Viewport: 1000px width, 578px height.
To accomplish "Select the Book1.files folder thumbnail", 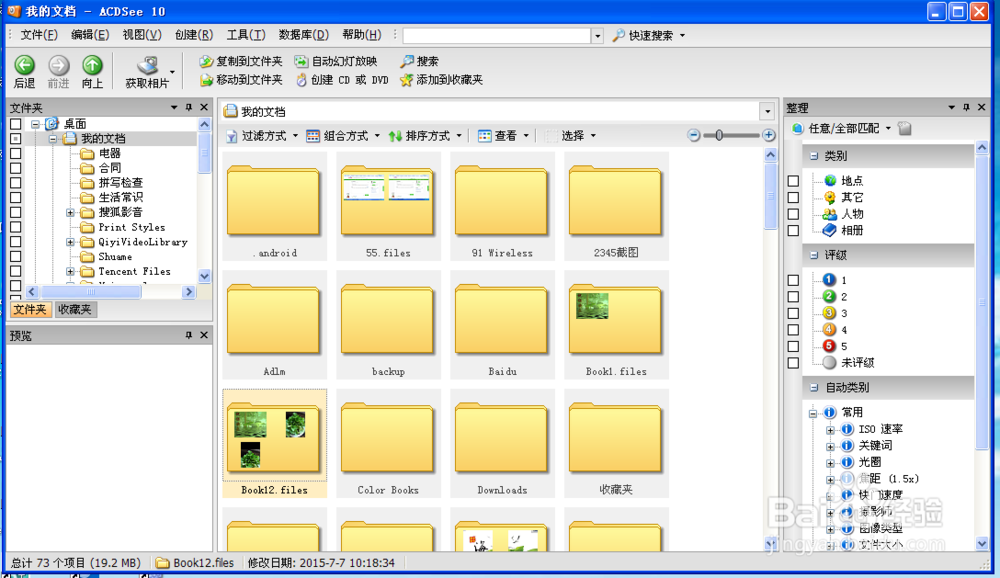I will tap(616, 325).
